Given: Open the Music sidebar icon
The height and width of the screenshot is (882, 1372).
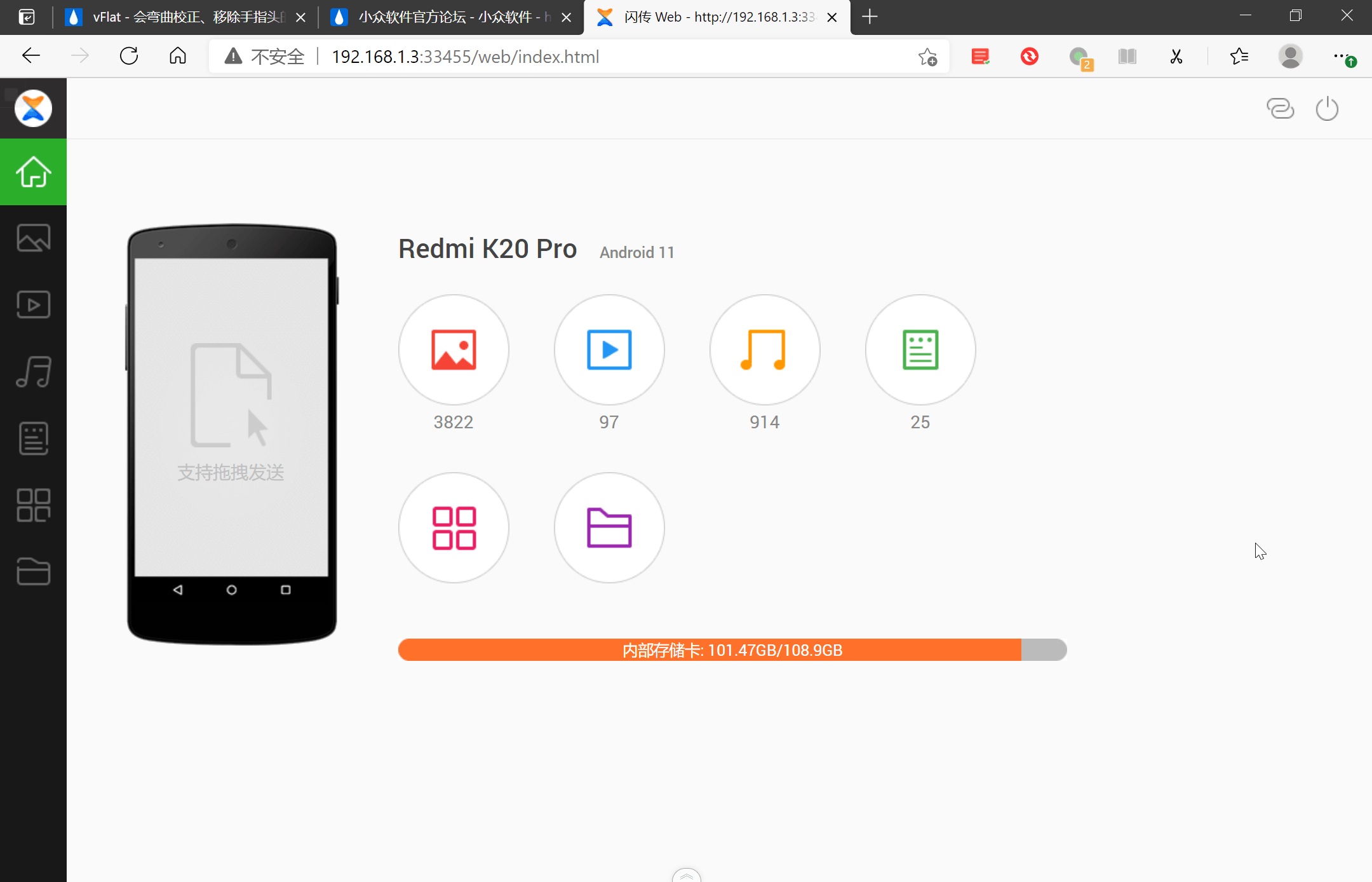Looking at the screenshot, I should click(x=33, y=372).
